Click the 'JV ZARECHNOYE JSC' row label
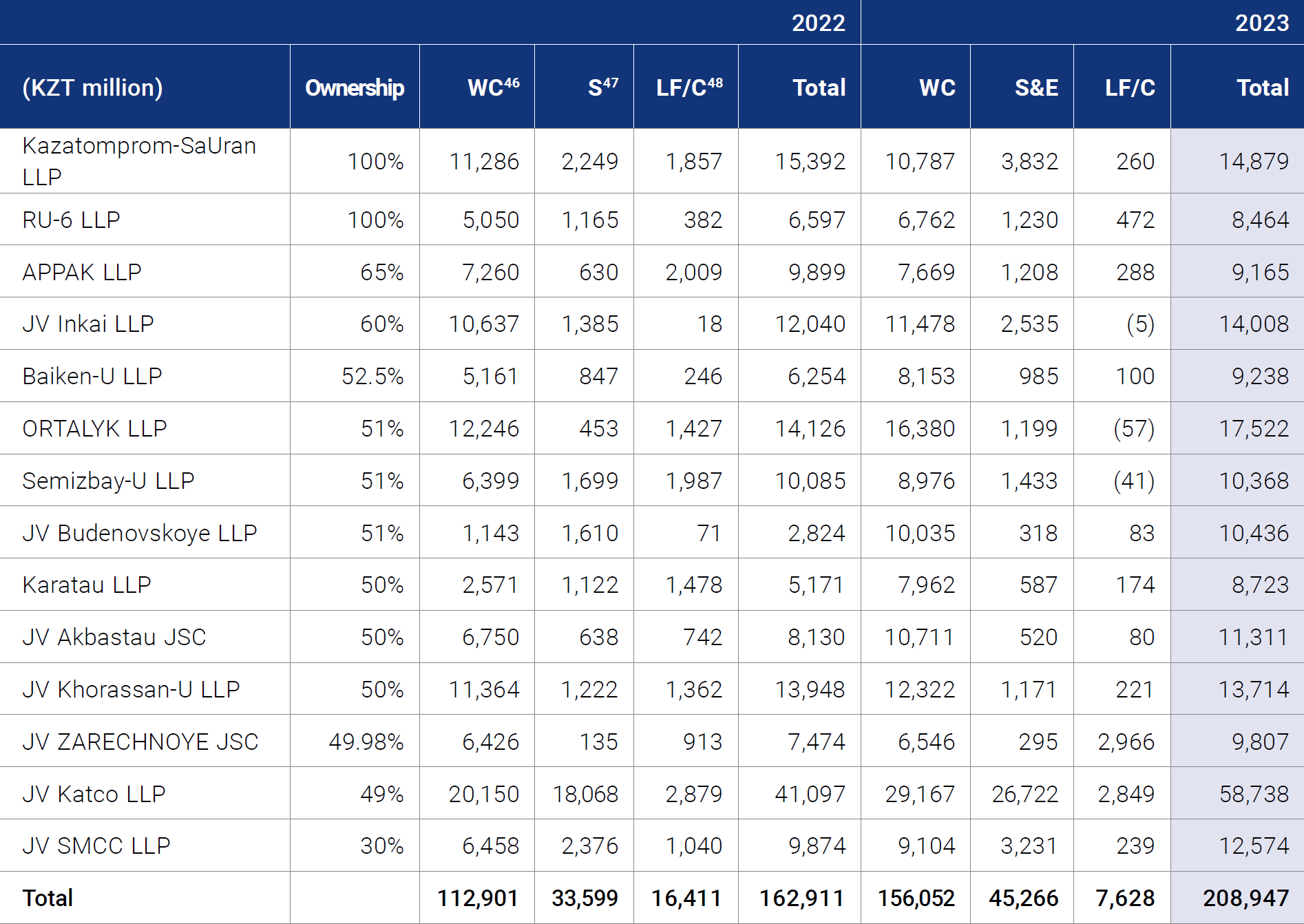Screen dimensions: 1304x924 (140, 742)
